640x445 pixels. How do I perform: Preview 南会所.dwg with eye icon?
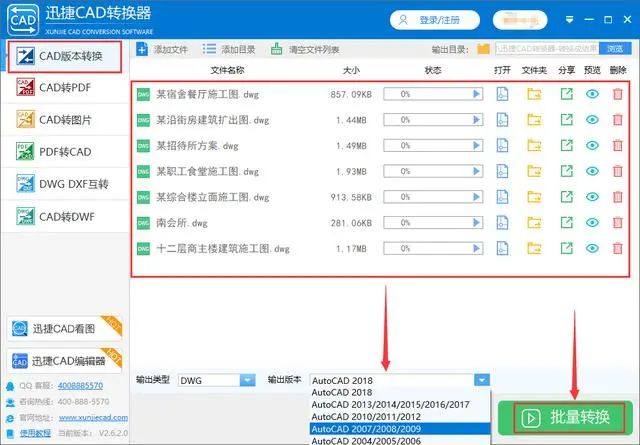(x=592, y=222)
